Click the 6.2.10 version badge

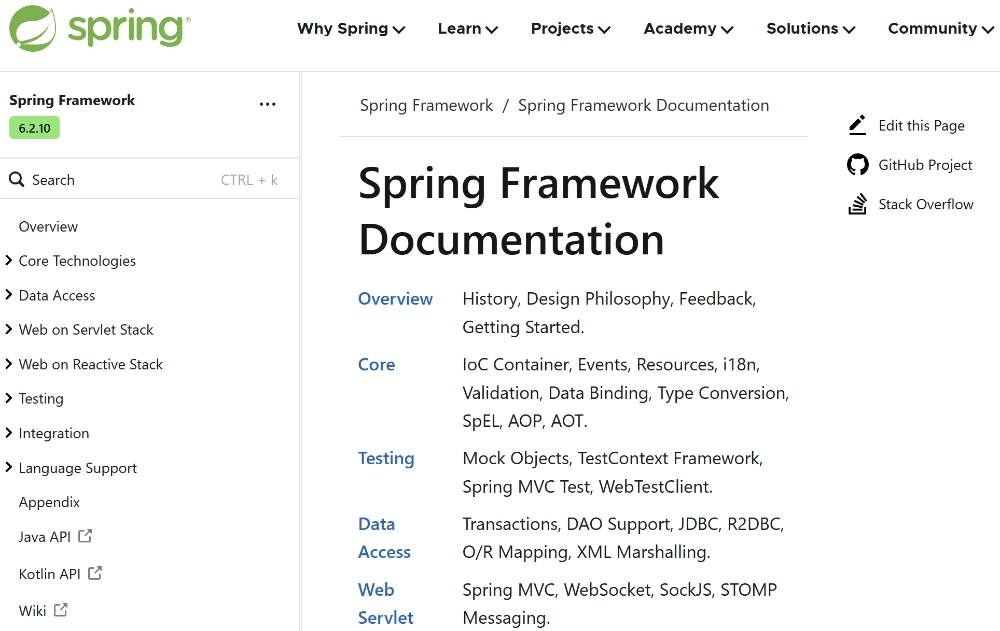pyautogui.click(x=34, y=128)
